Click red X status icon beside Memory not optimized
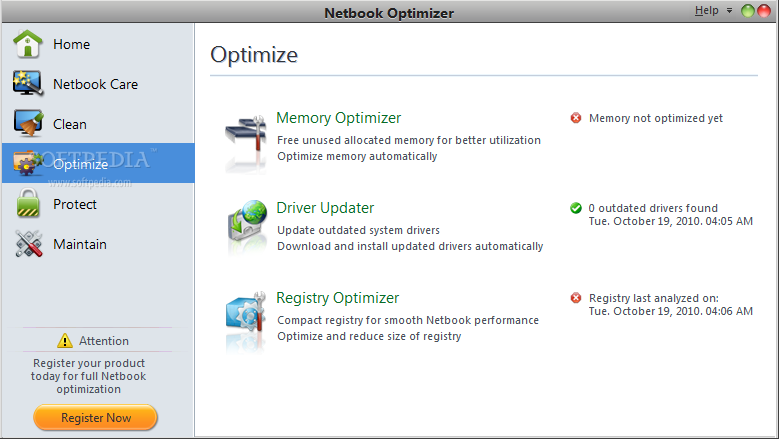779x439 pixels. 576,118
